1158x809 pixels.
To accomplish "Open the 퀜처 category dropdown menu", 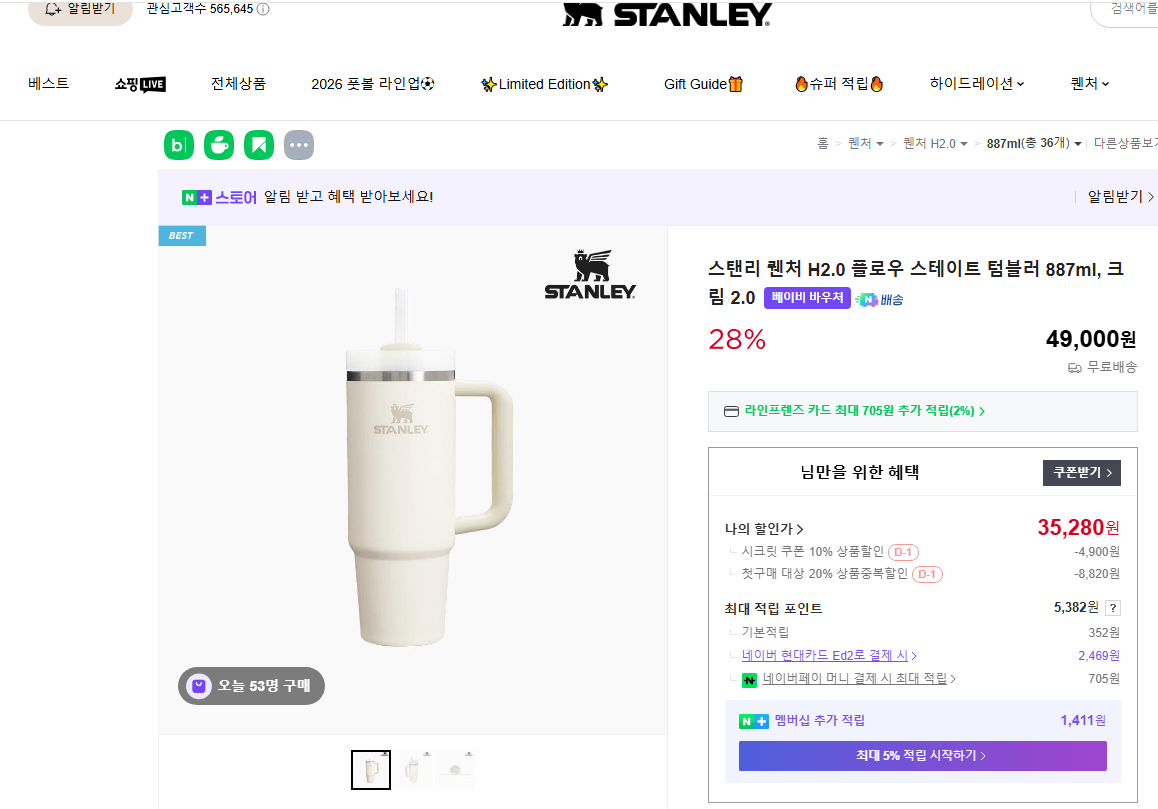I will (x=1088, y=84).
